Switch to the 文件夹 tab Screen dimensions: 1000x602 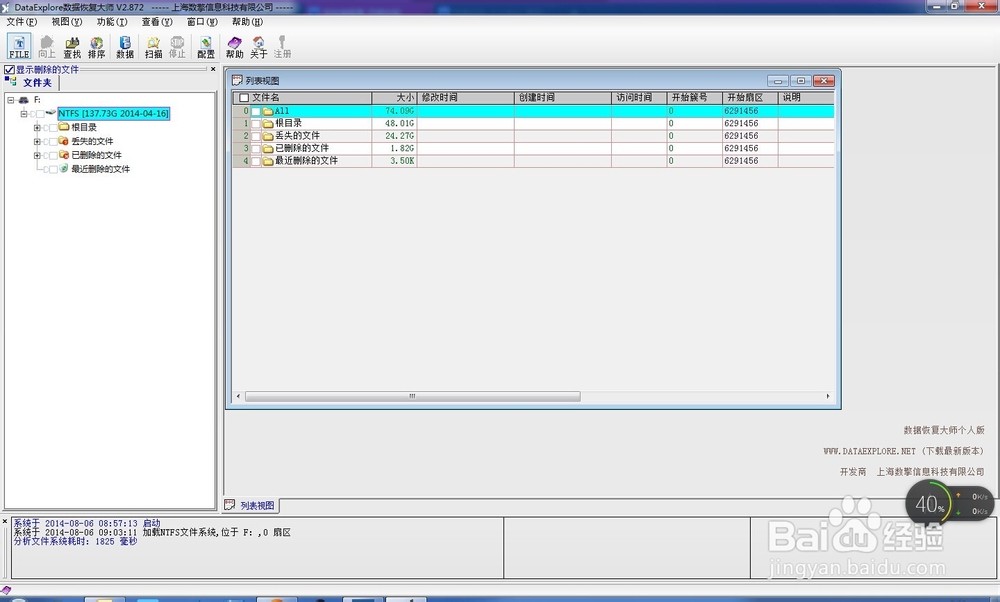31,83
